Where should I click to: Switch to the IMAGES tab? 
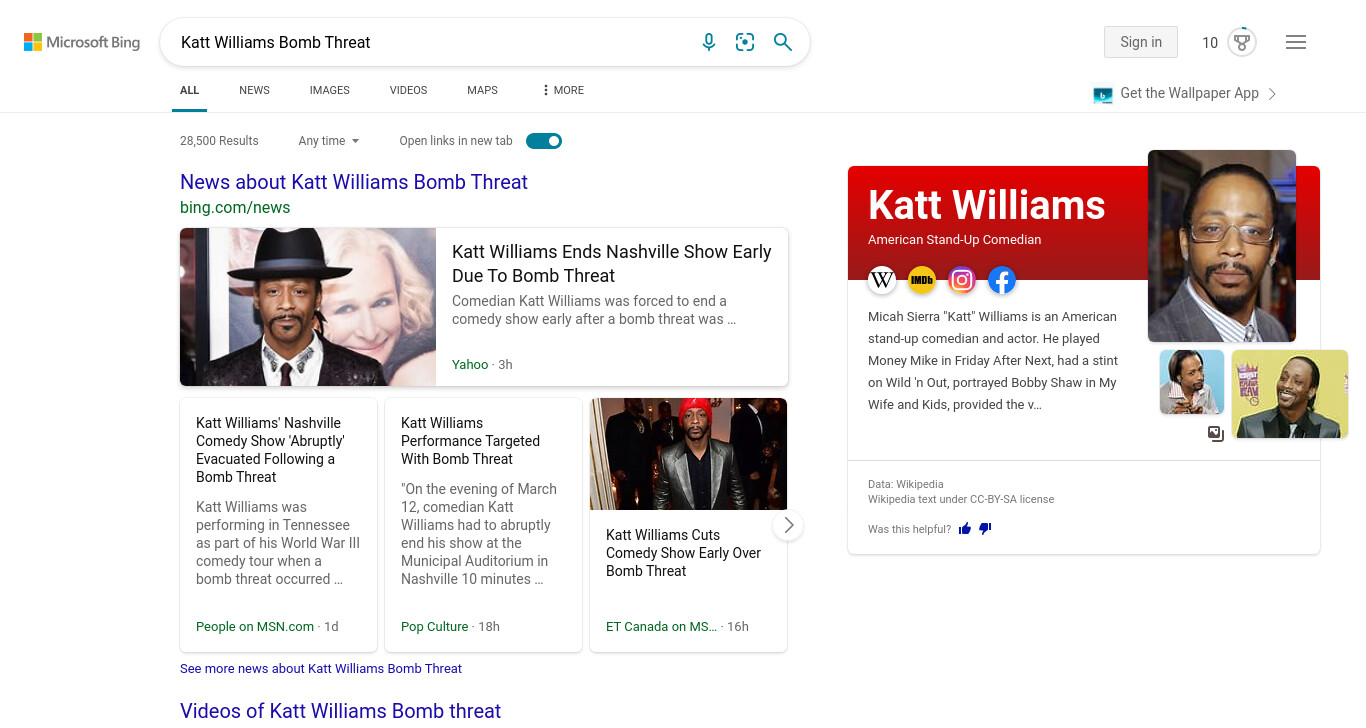[x=330, y=90]
